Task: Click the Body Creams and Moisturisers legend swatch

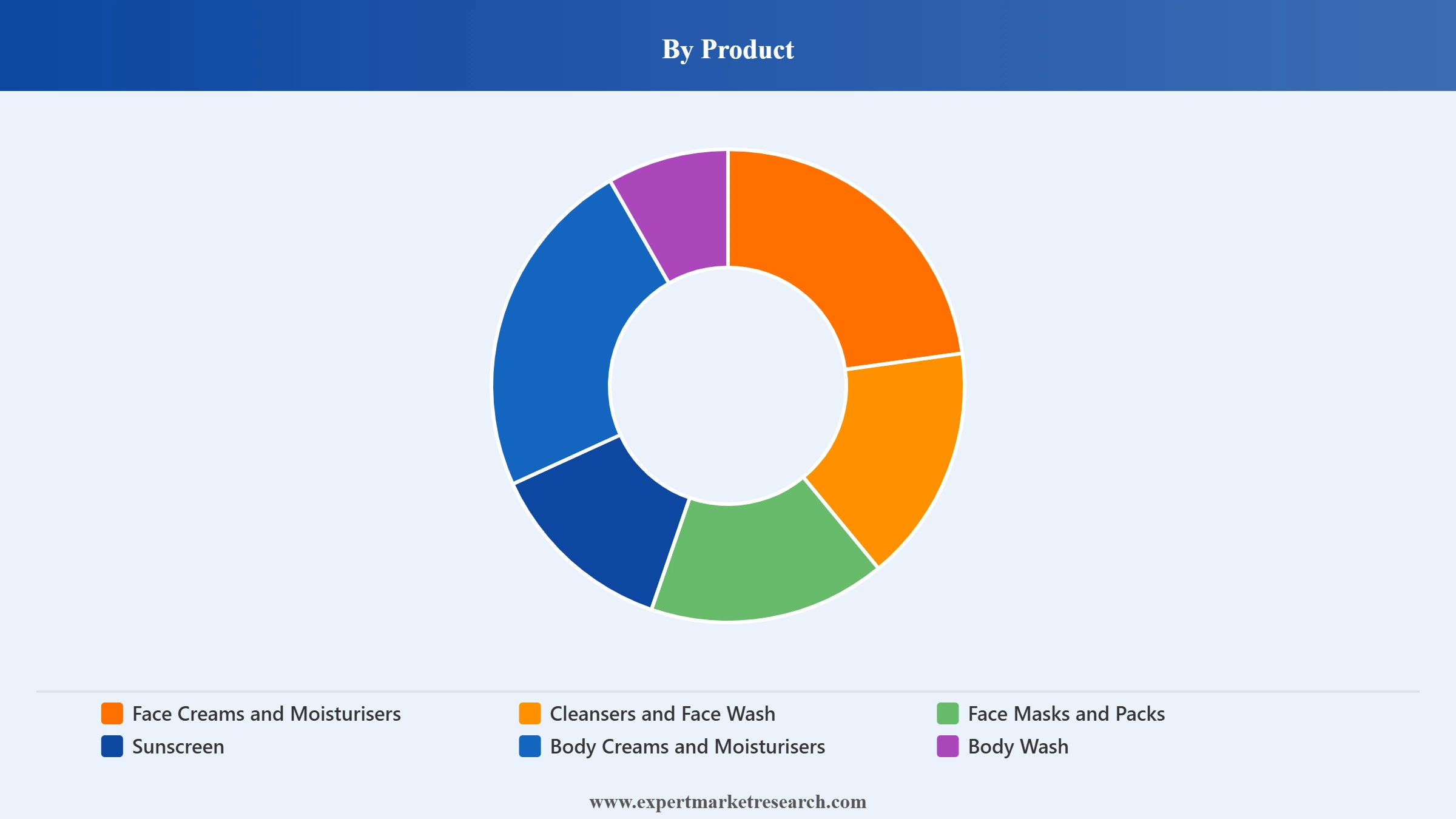Action: coord(530,746)
